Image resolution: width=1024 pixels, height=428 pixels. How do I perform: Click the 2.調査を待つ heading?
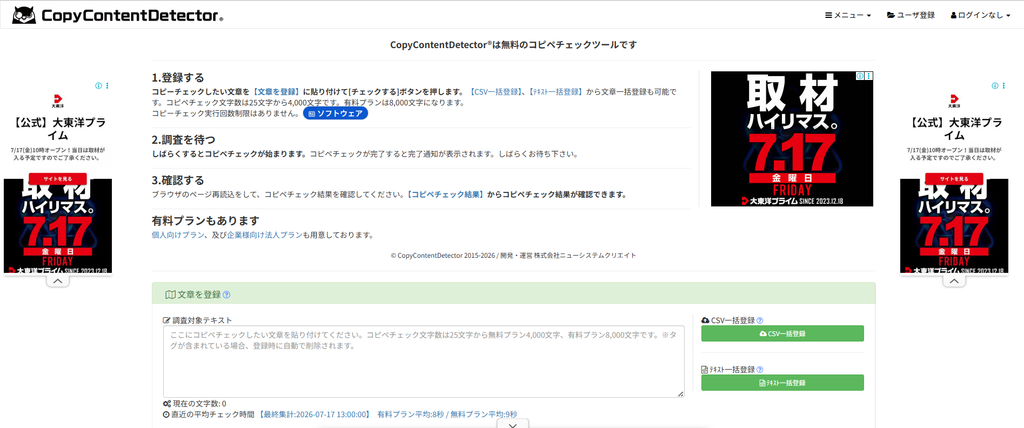pos(183,139)
